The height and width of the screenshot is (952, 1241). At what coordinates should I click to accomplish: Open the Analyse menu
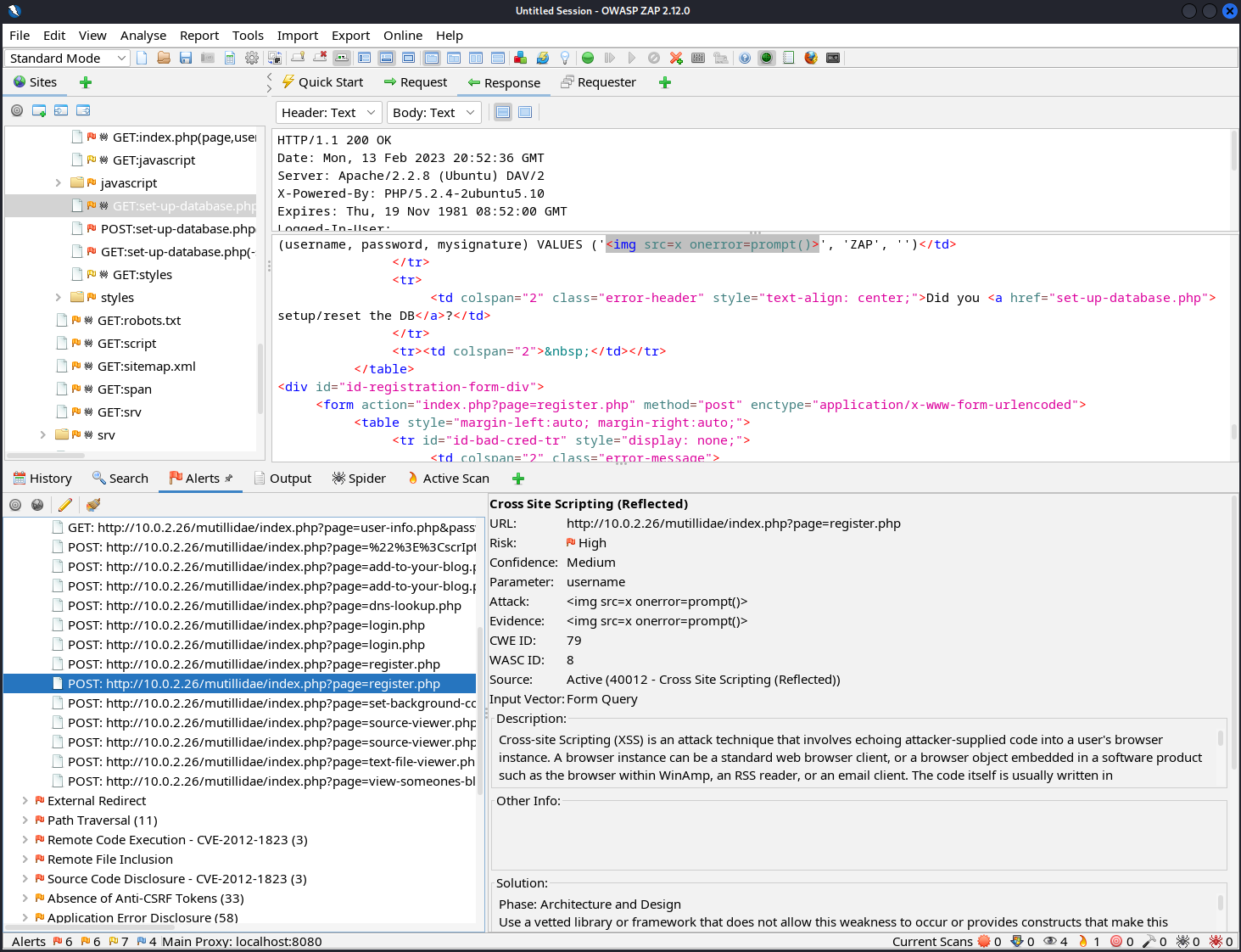coord(143,35)
